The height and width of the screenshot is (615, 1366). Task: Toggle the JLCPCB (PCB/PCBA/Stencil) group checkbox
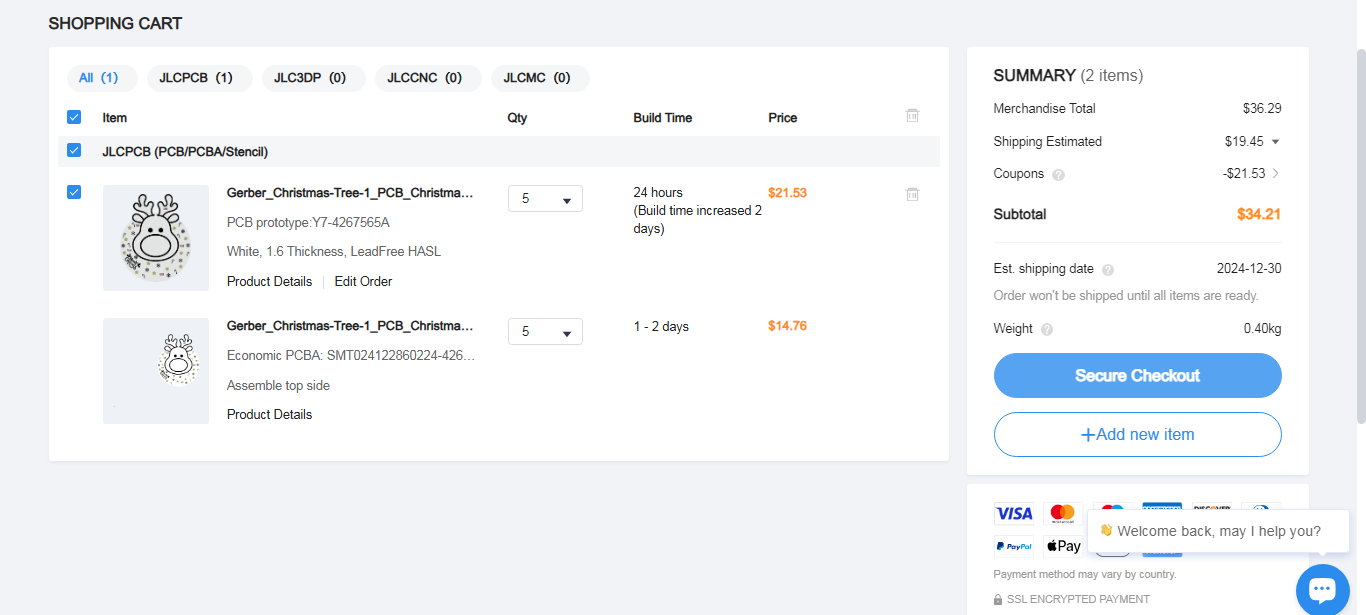(74, 151)
